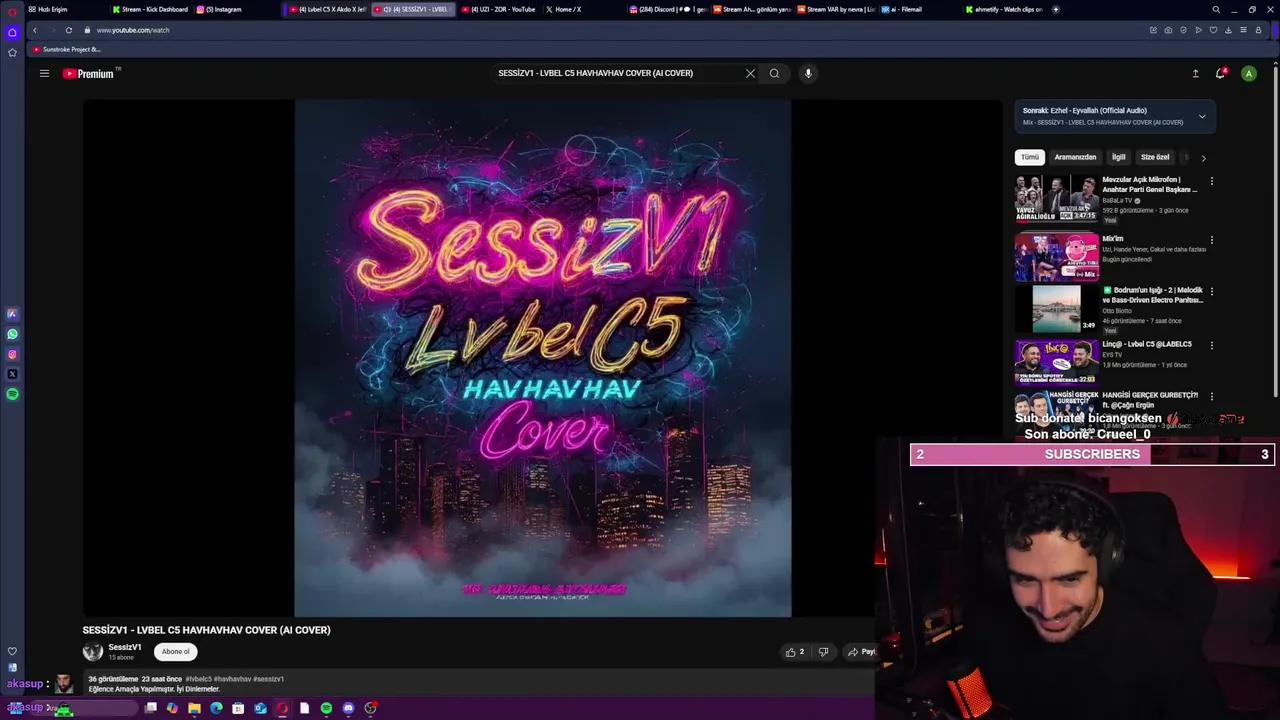Image resolution: width=1280 pixels, height=720 pixels.
Task: Open OBS Studio from taskbar
Action: tap(370, 708)
